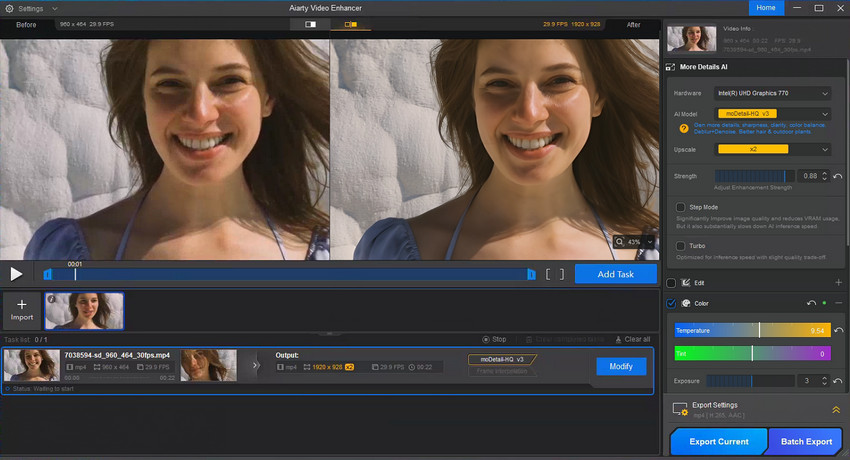Screen dimensions: 850x460
Task: Click the Modify task button
Action: coord(621,366)
